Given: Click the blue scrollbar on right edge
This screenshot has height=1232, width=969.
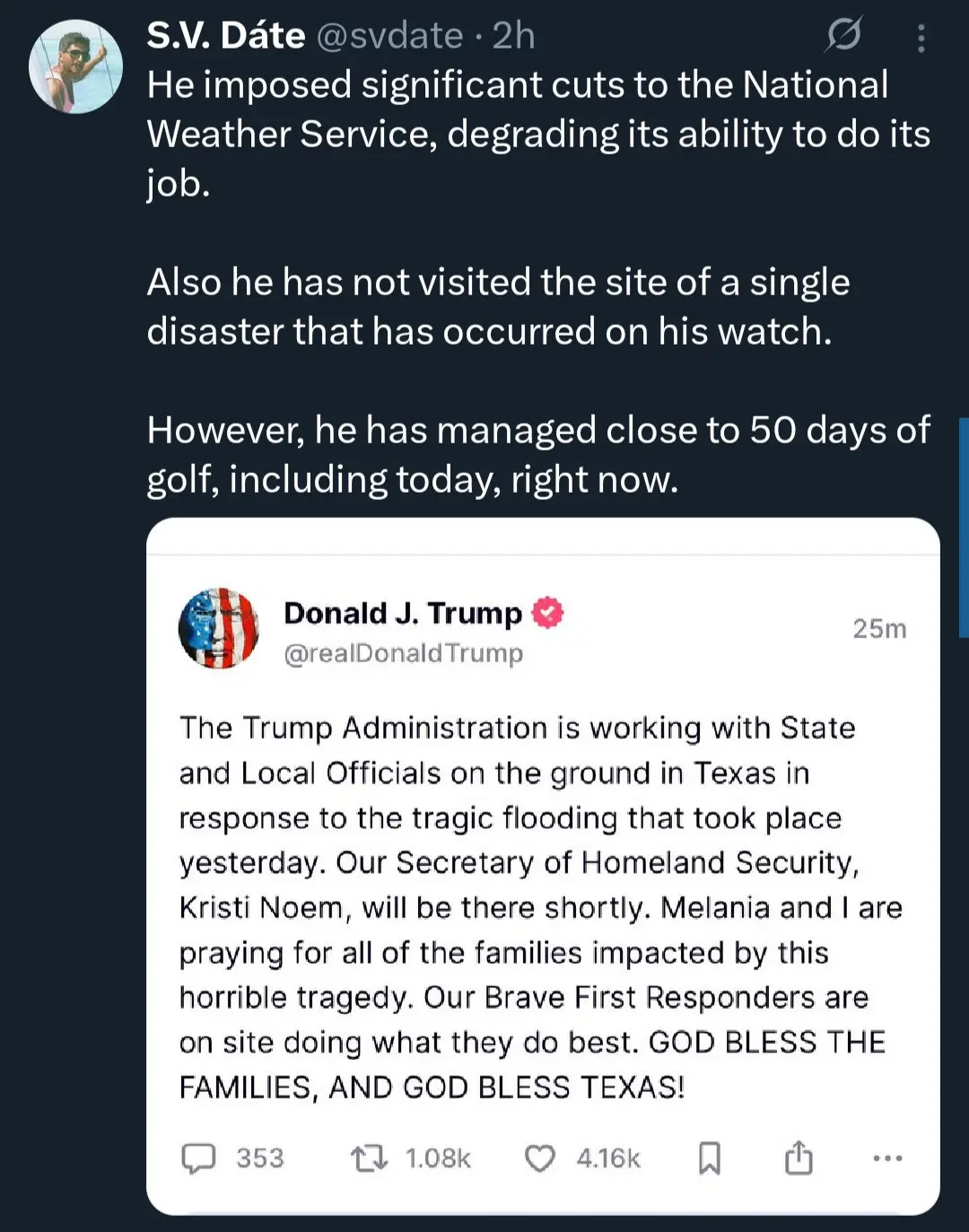Looking at the screenshot, I should (964, 529).
